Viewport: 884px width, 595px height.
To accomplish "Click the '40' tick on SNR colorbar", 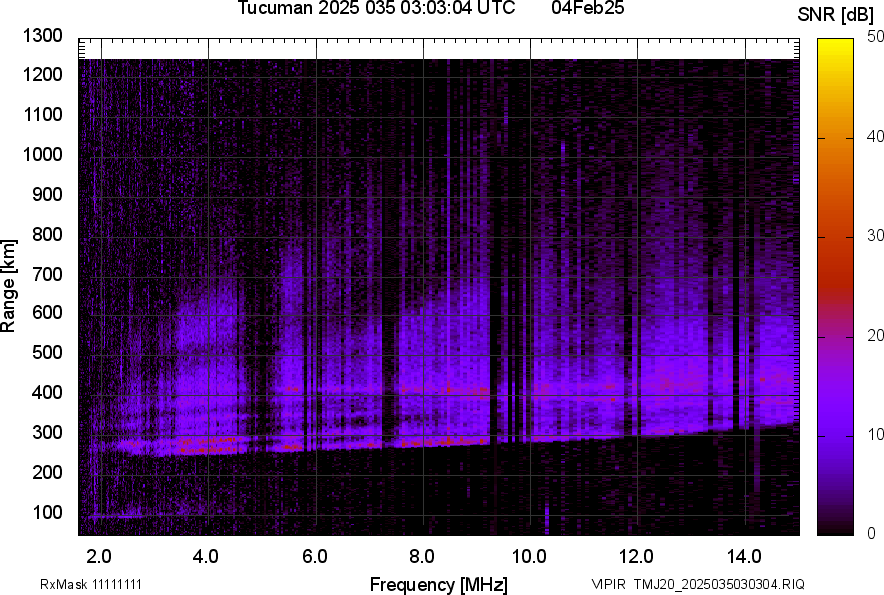I will click(876, 136).
